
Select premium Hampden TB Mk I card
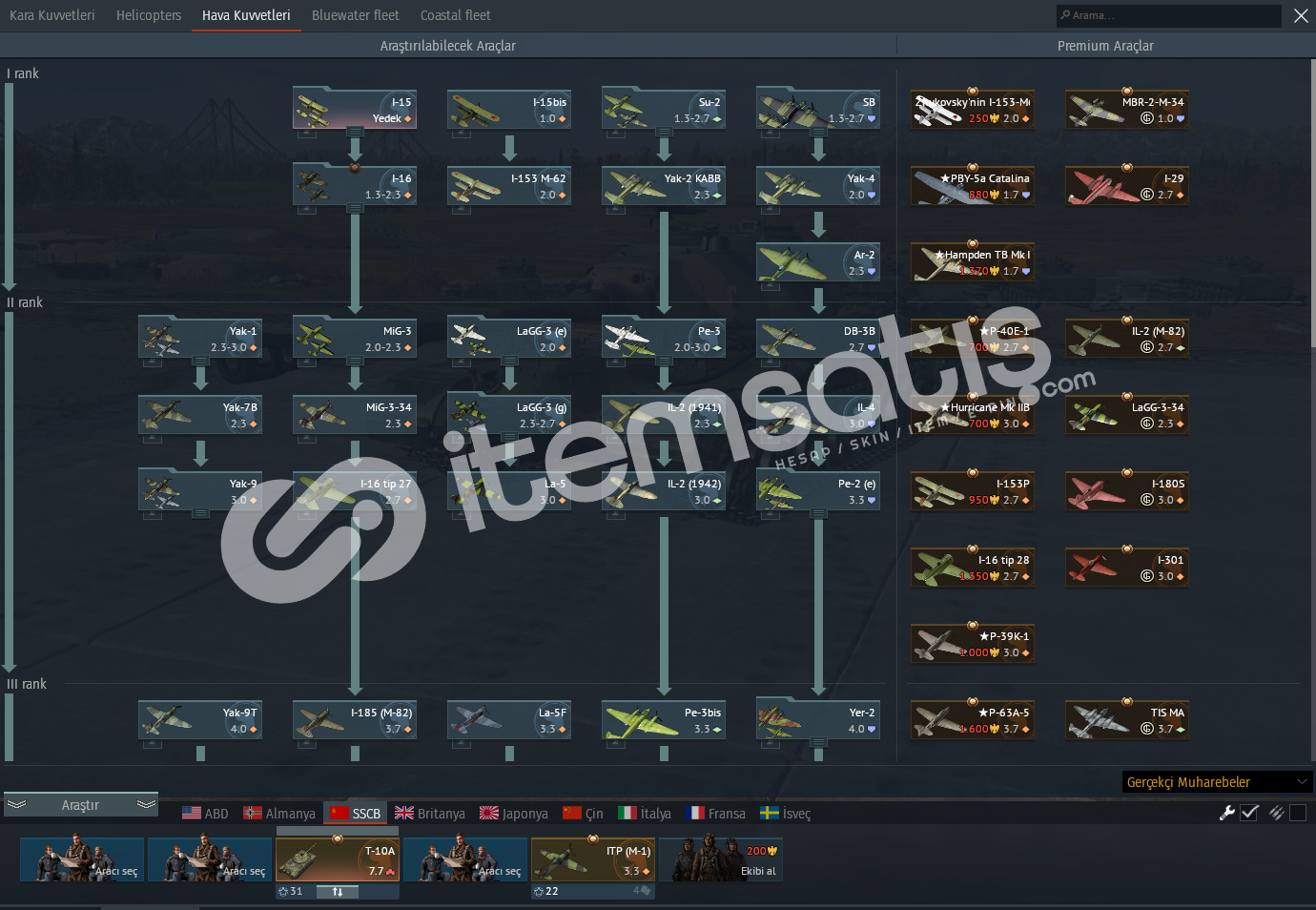973,263
